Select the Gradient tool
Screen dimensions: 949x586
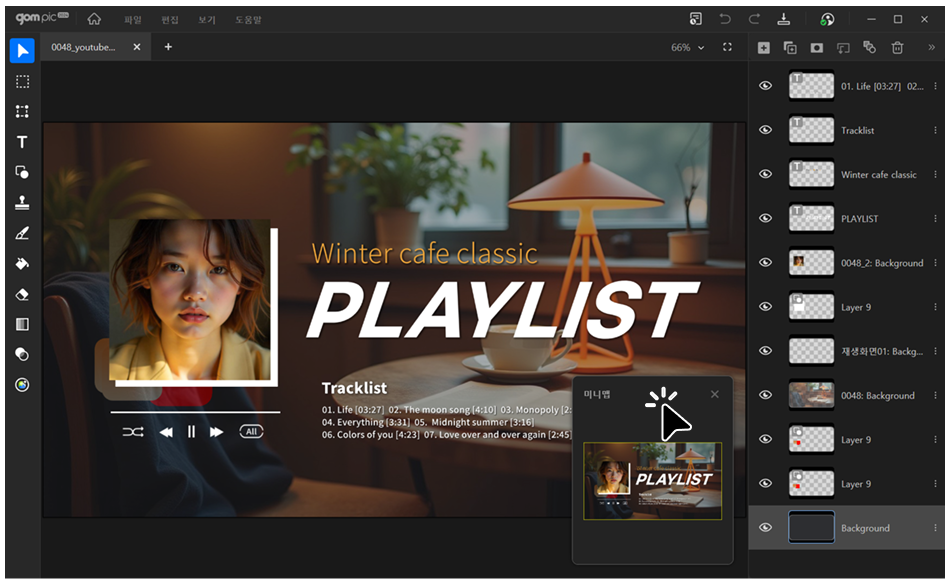pyautogui.click(x=22, y=324)
